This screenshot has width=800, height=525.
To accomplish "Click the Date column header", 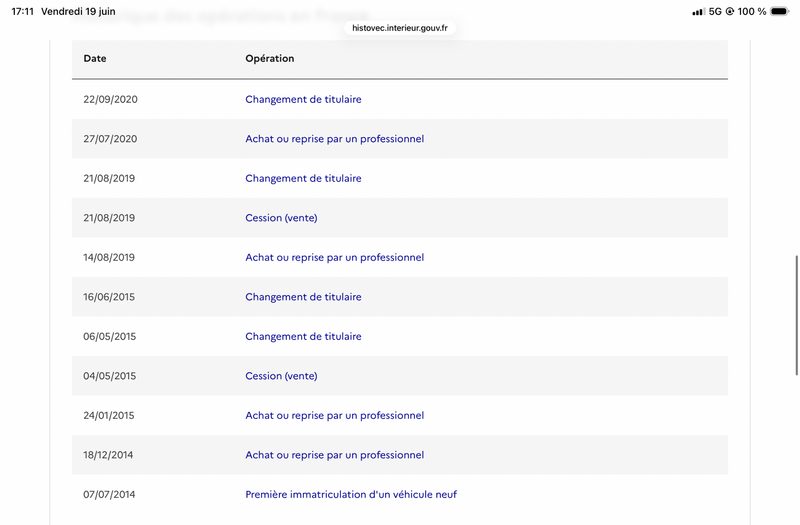I will coord(95,59).
